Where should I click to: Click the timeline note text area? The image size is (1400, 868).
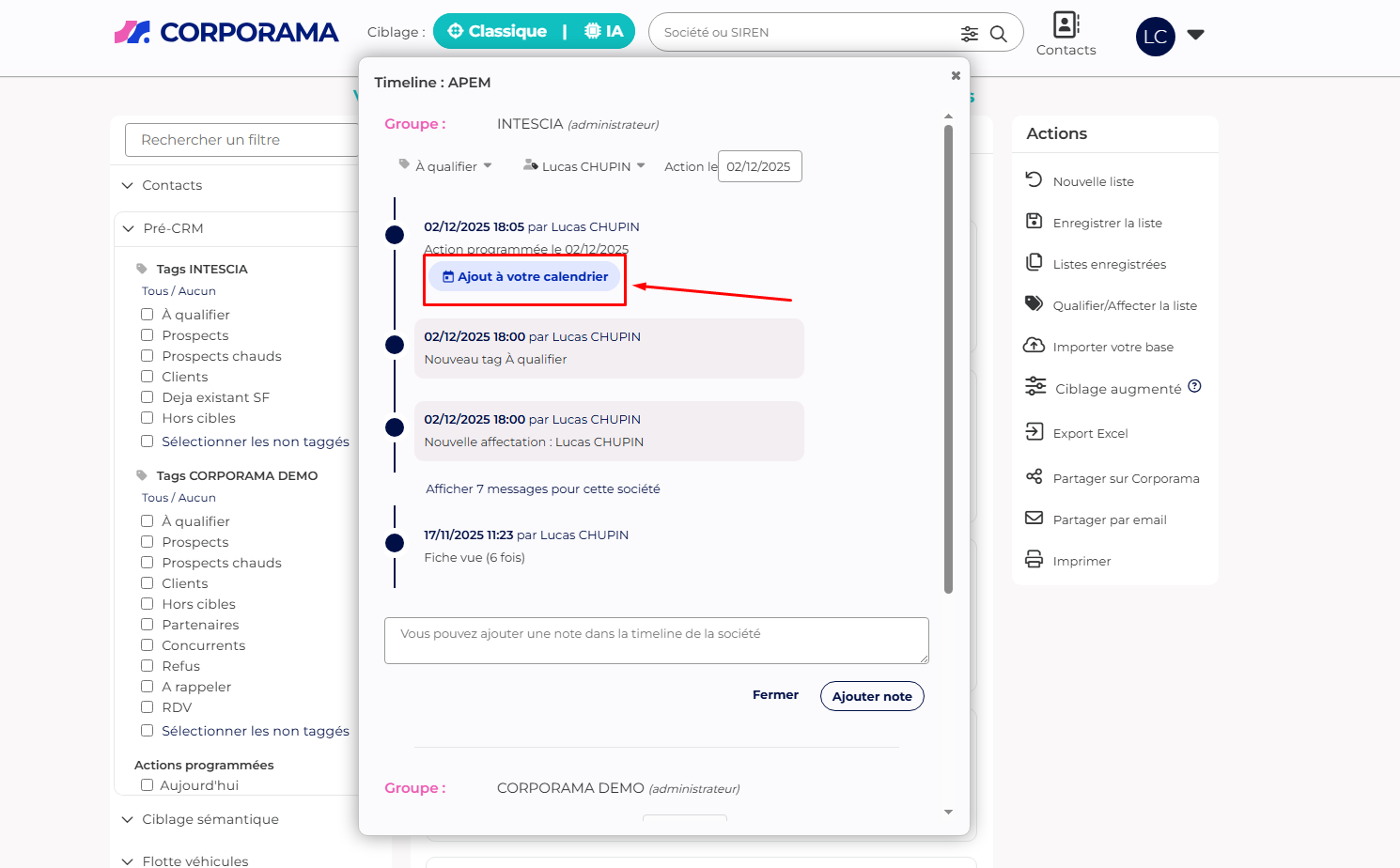point(656,641)
